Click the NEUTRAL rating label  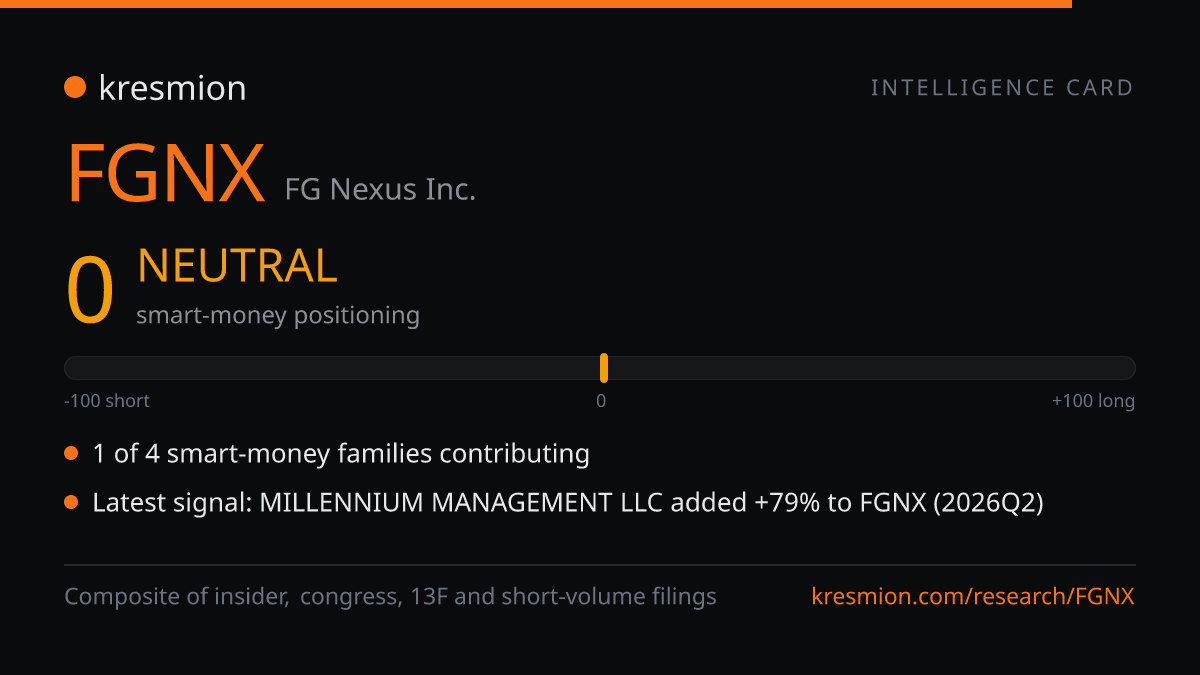click(237, 266)
